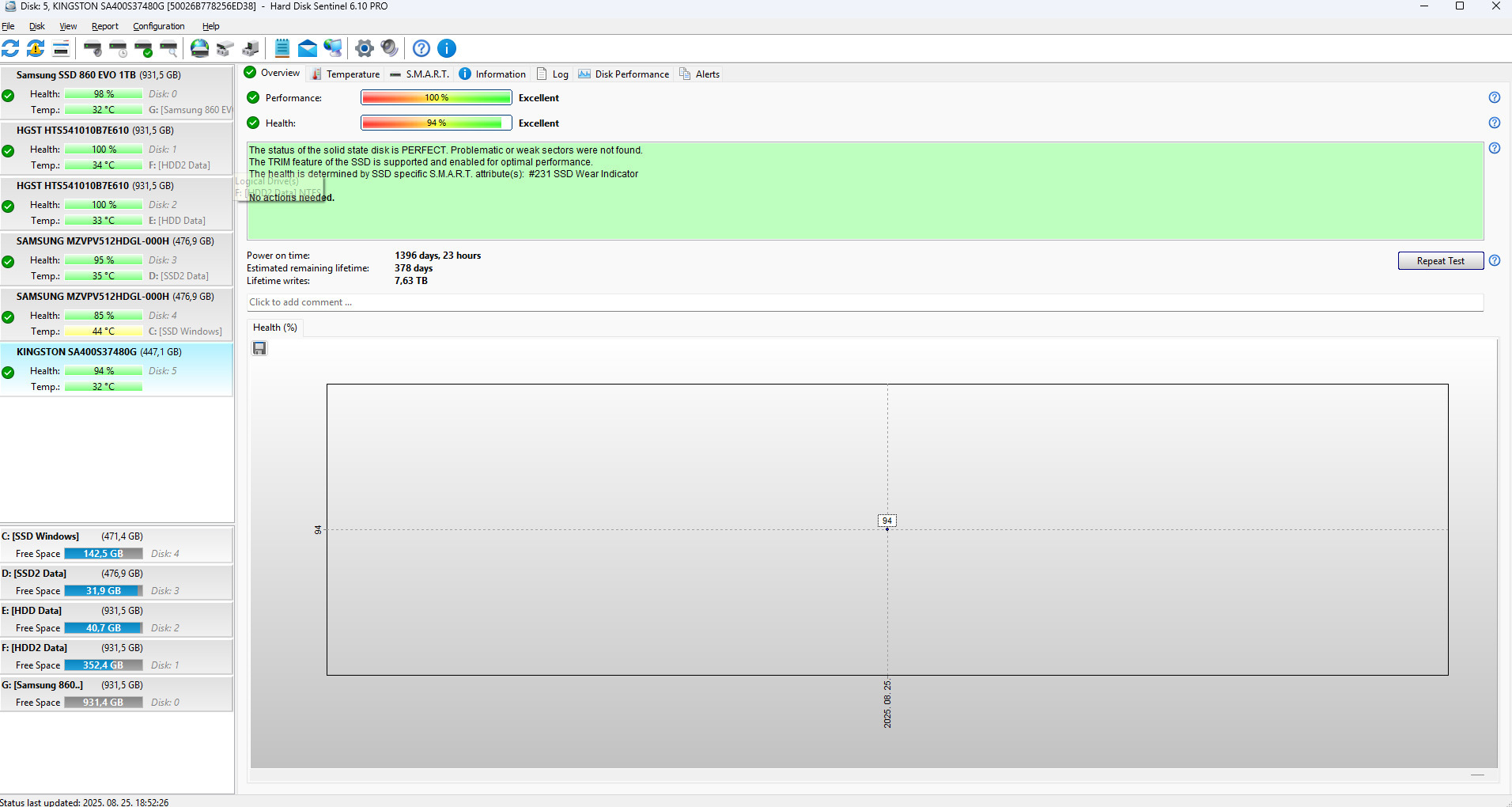Click help icon beside status text box
This screenshot has height=807, width=1512.
(1495, 148)
